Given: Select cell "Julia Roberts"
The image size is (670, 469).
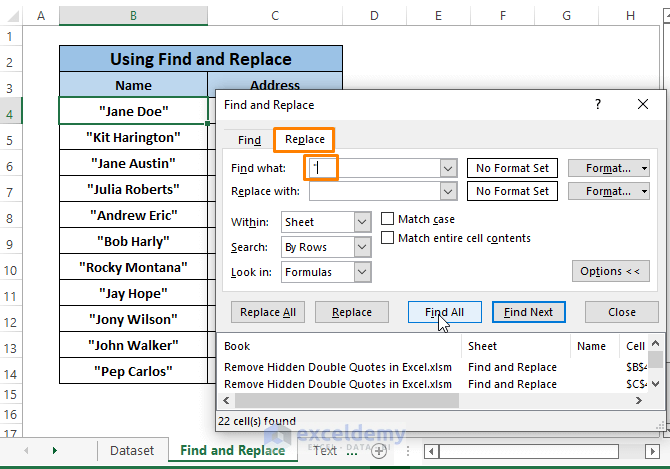Looking at the screenshot, I should pyautogui.click(x=133, y=190).
